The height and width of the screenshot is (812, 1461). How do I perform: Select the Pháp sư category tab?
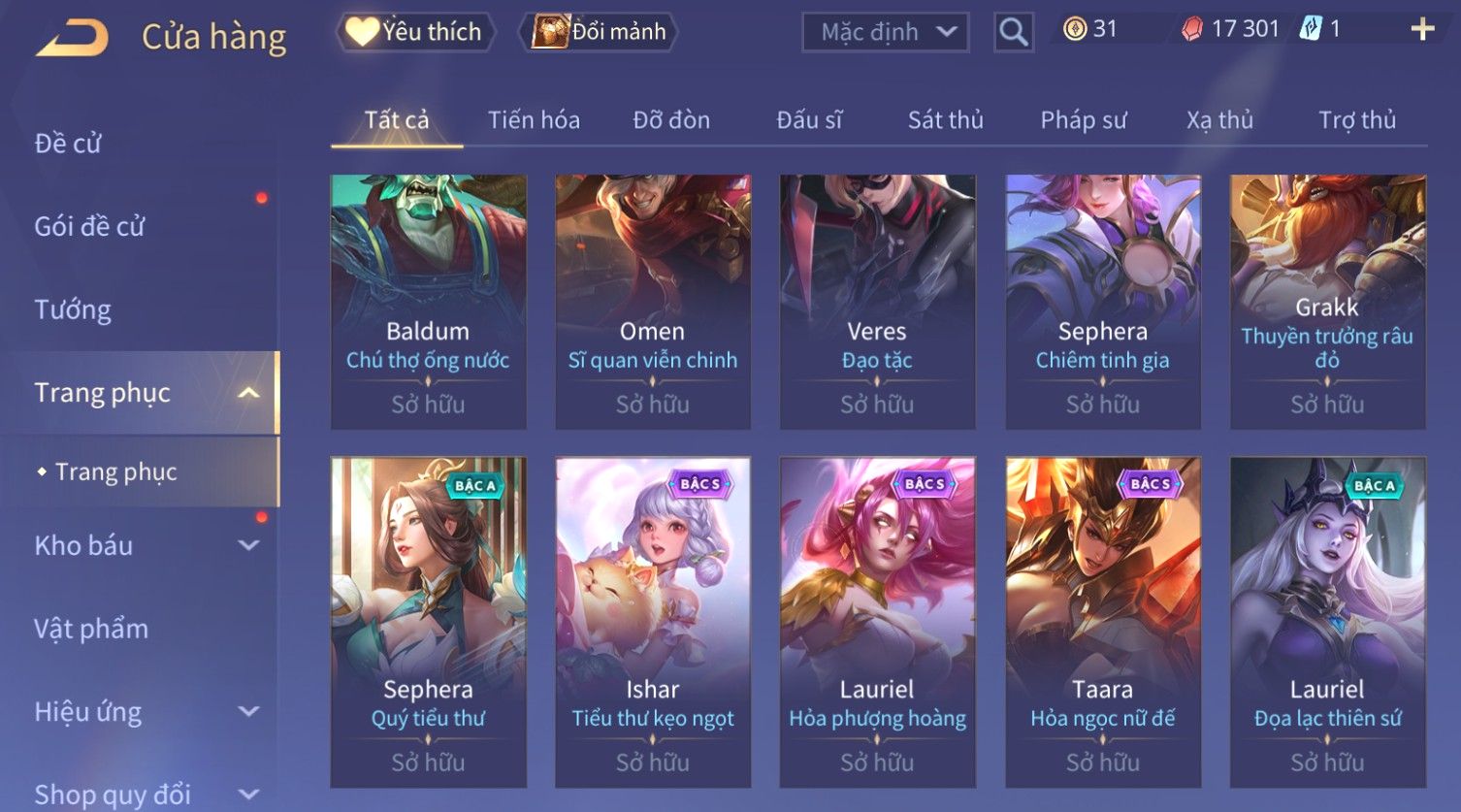pos(1084,120)
